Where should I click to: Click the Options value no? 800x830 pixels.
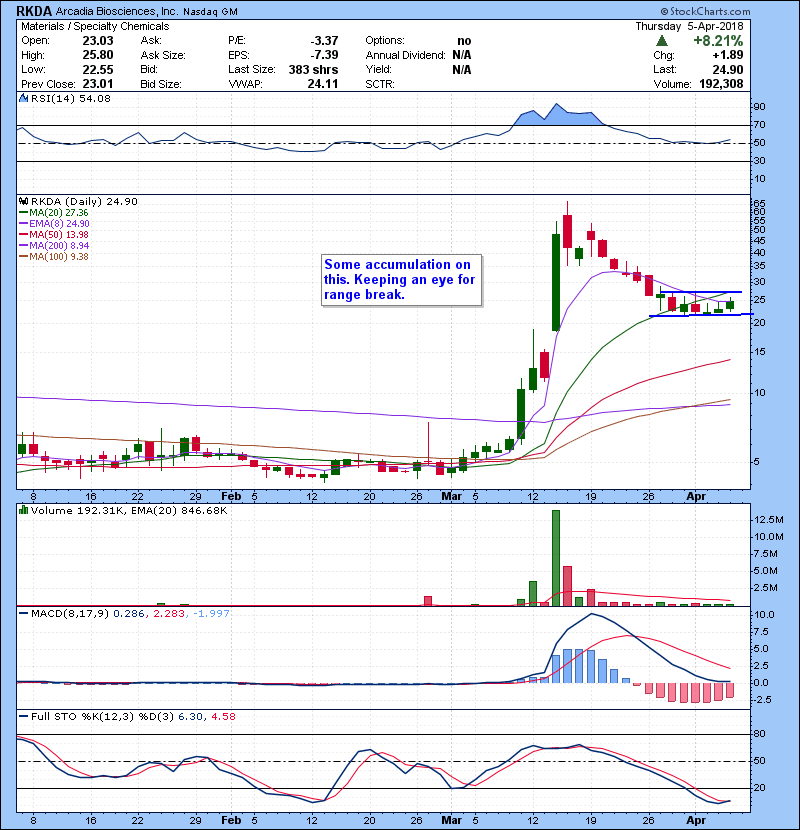click(x=464, y=41)
